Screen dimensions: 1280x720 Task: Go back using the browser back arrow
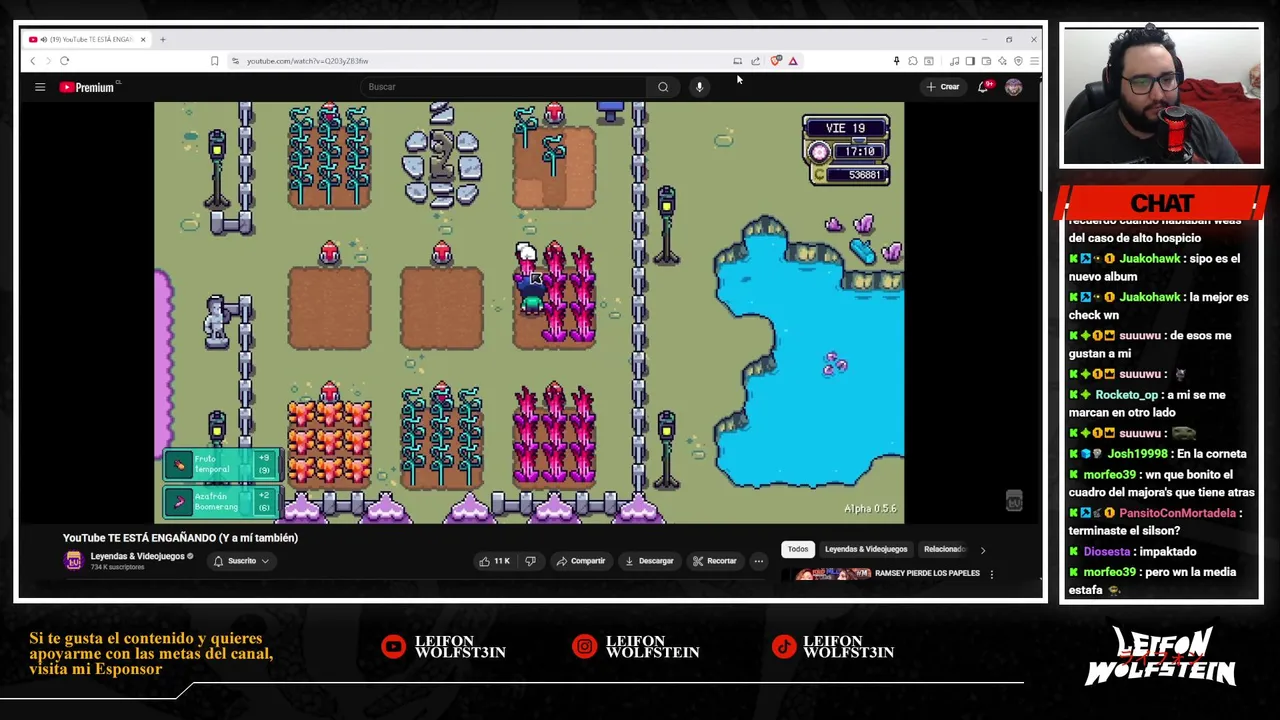32,61
